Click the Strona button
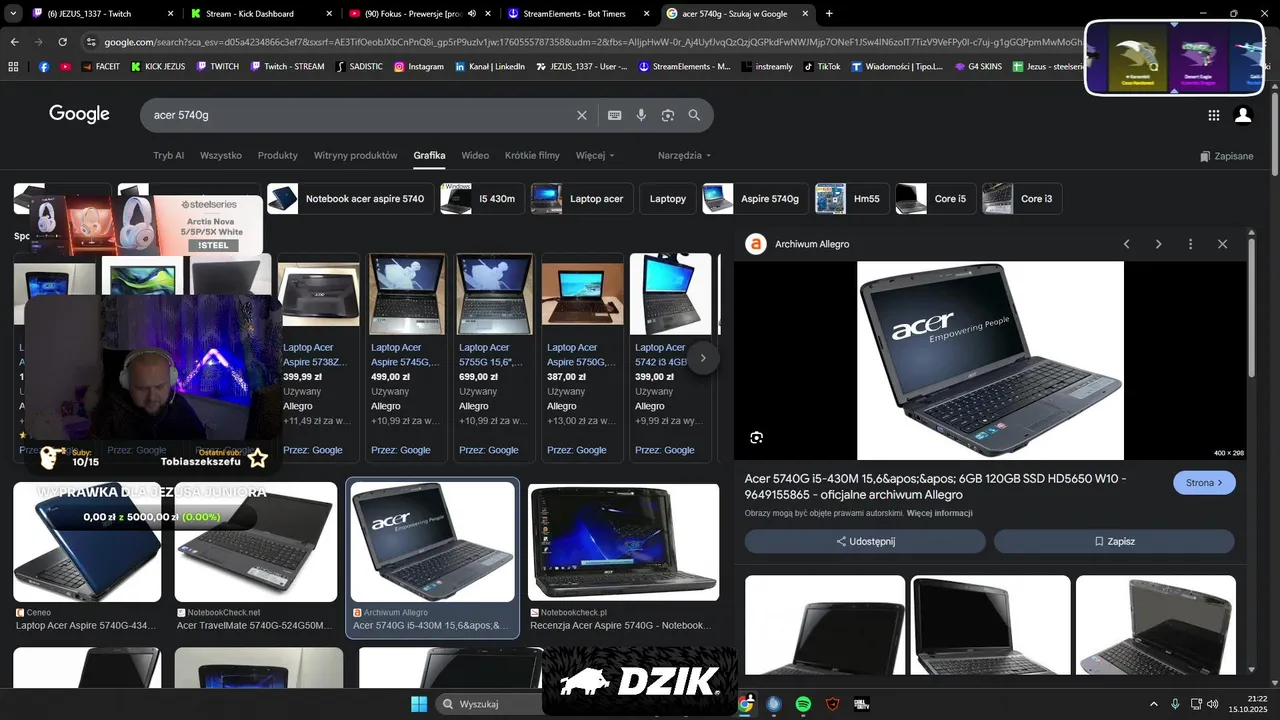The width and height of the screenshot is (1280, 720). coord(1204,483)
